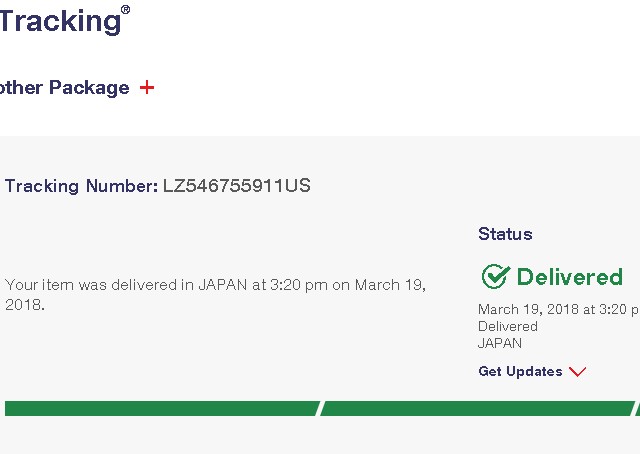Click the red plus icon
Image resolution: width=640 pixels, height=454 pixels.
147,88
